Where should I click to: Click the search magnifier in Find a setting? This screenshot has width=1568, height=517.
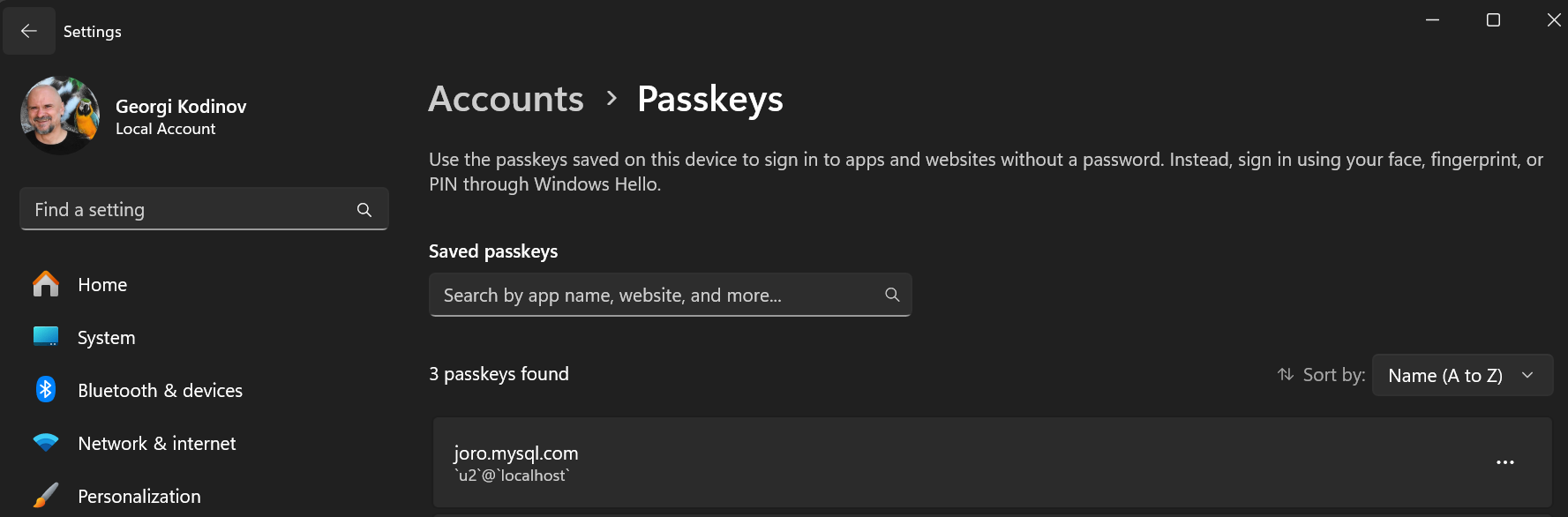(x=364, y=209)
